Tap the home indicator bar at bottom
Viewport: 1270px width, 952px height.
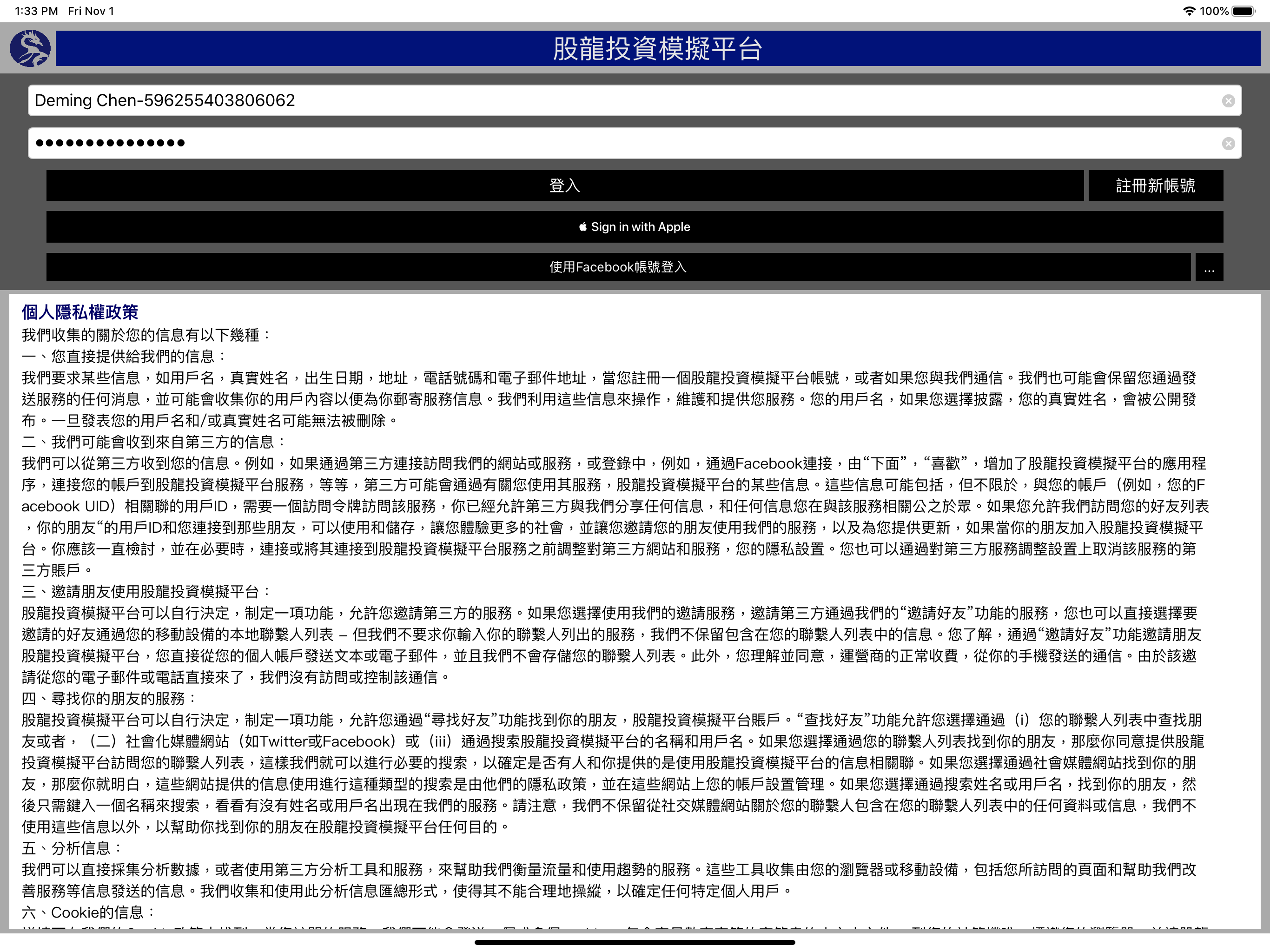[635, 942]
